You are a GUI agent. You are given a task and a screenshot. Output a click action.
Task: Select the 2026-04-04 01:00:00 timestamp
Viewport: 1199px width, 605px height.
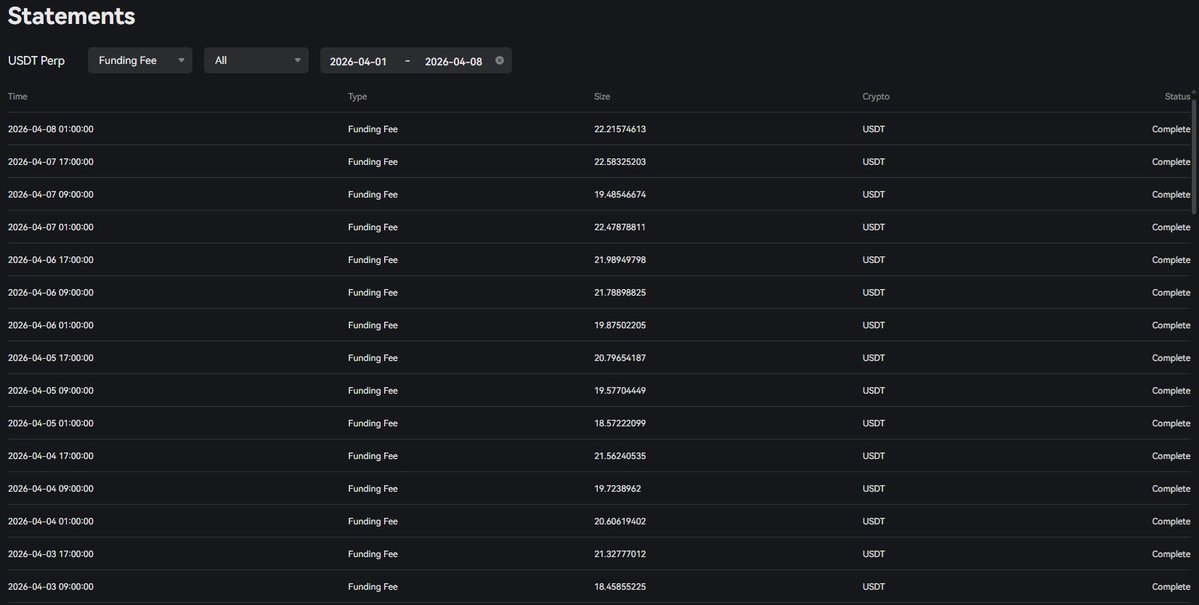click(x=50, y=522)
